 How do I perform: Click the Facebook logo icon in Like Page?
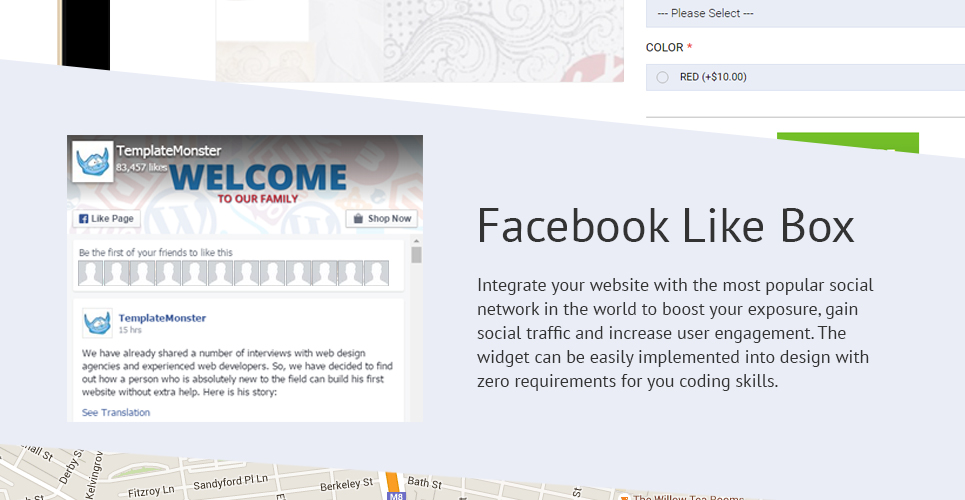(x=84, y=219)
